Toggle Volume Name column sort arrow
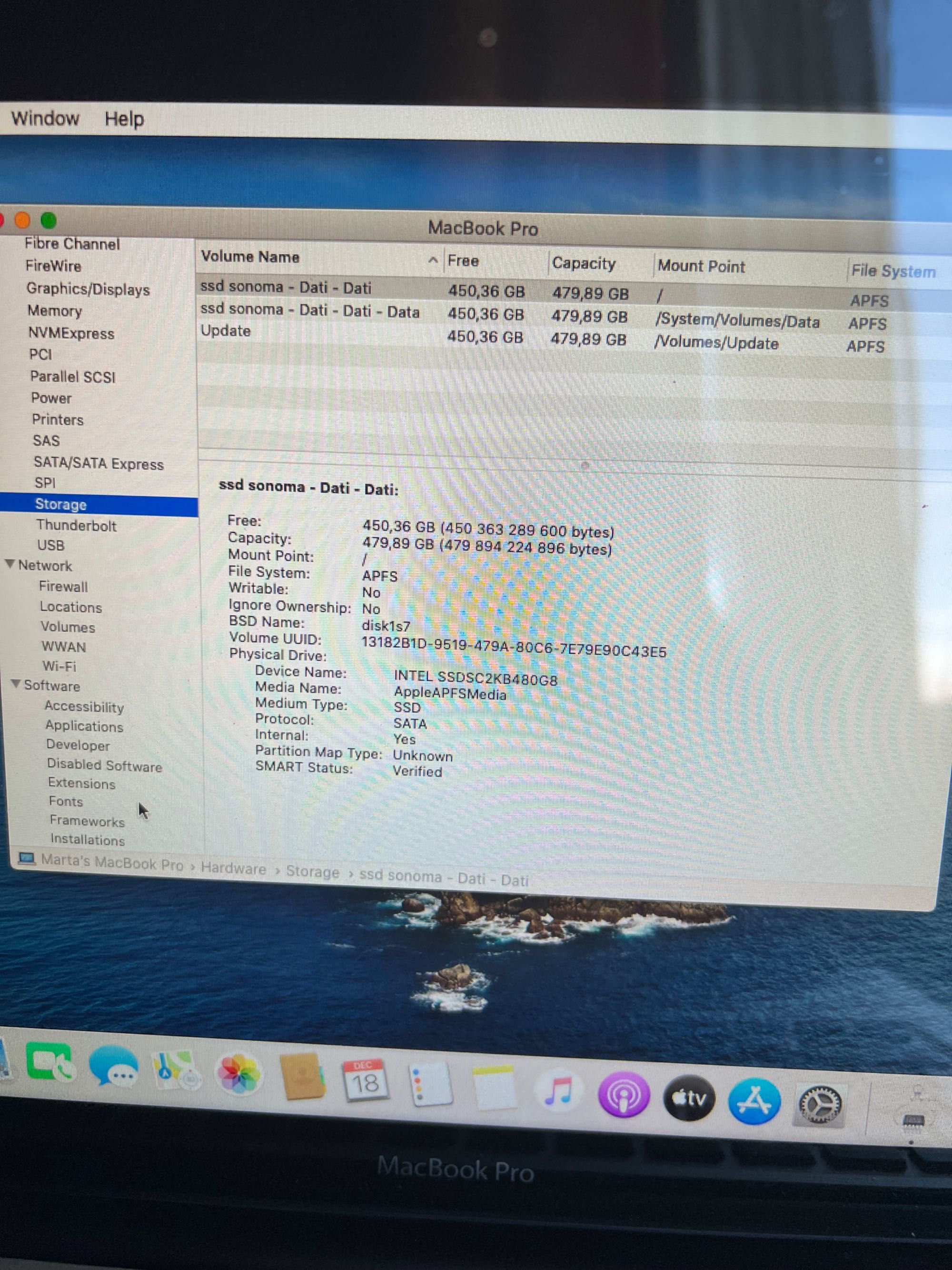 [x=433, y=260]
